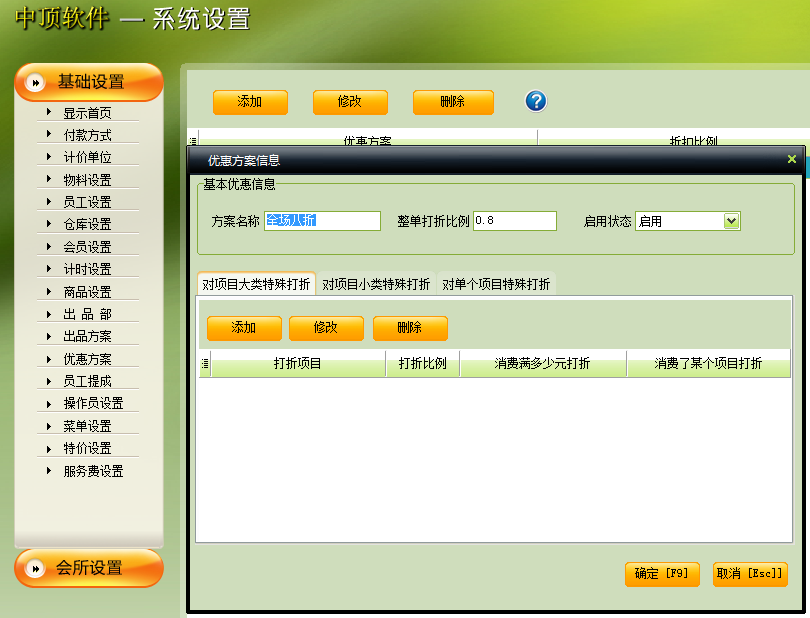810x618 pixels.
Task: Switch to 对单个项目特殊打折 tab
Action: click(496, 284)
